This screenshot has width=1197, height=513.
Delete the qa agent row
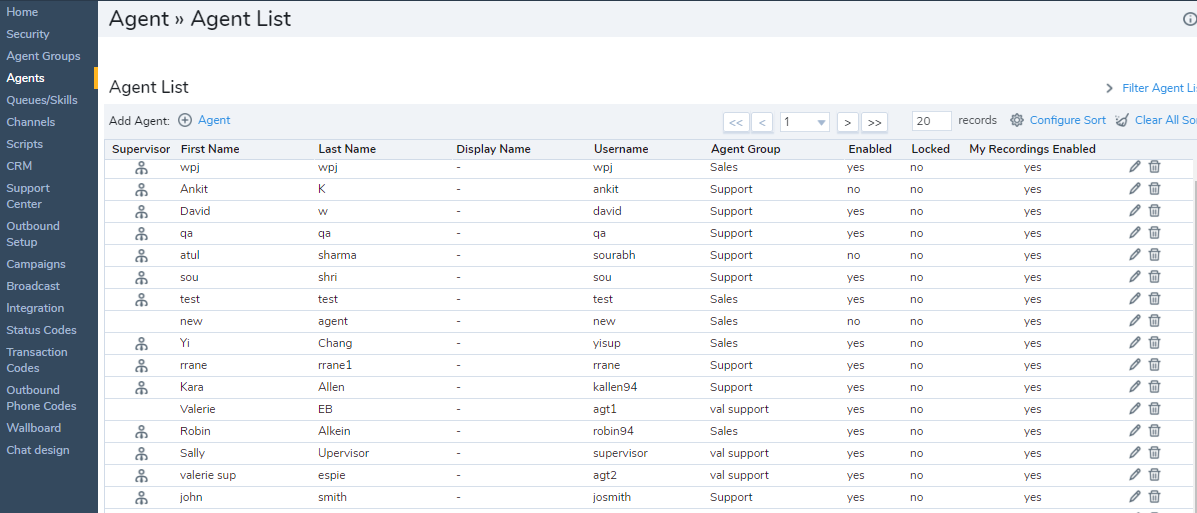click(1154, 233)
